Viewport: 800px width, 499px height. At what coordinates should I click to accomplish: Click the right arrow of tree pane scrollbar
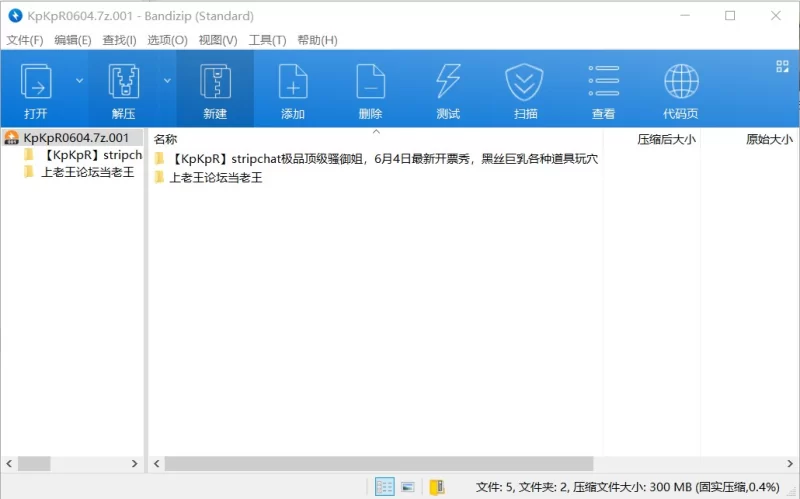click(x=134, y=463)
